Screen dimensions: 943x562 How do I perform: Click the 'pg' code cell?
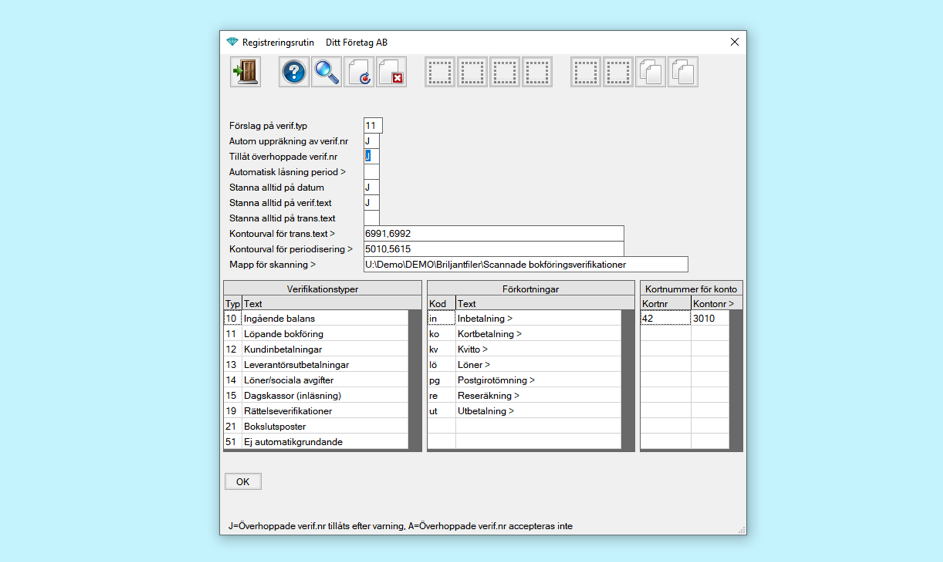coord(441,380)
